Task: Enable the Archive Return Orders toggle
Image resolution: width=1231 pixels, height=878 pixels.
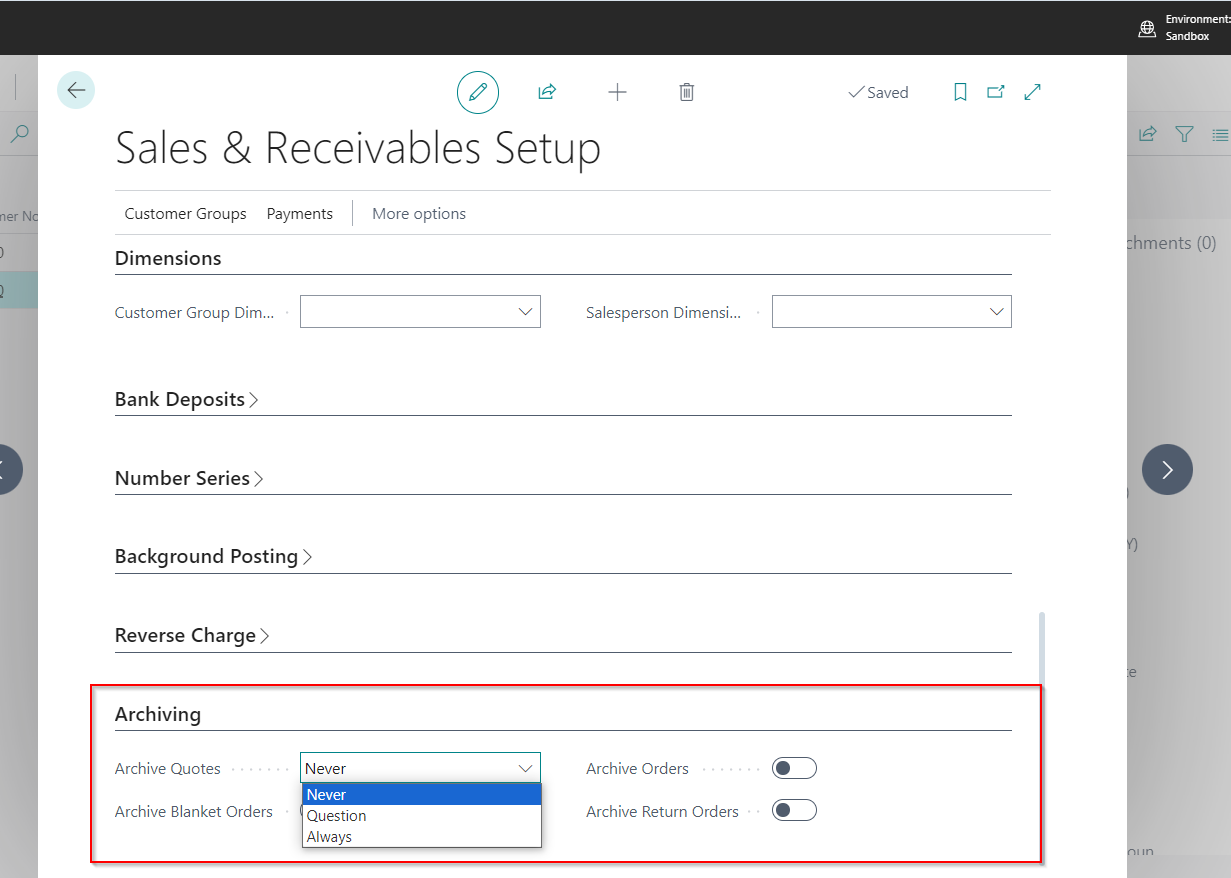Action: pos(794,811)
